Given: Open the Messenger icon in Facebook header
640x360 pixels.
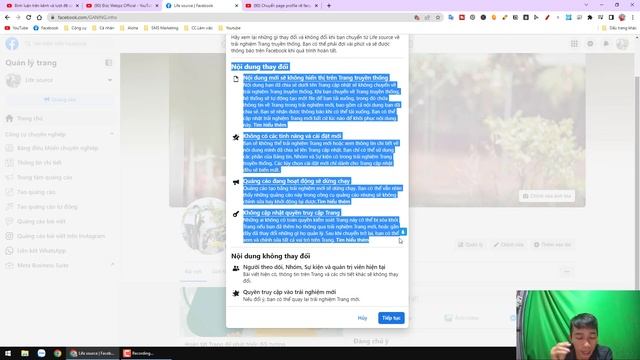Looking at the screenshot, I should [590, 44].
